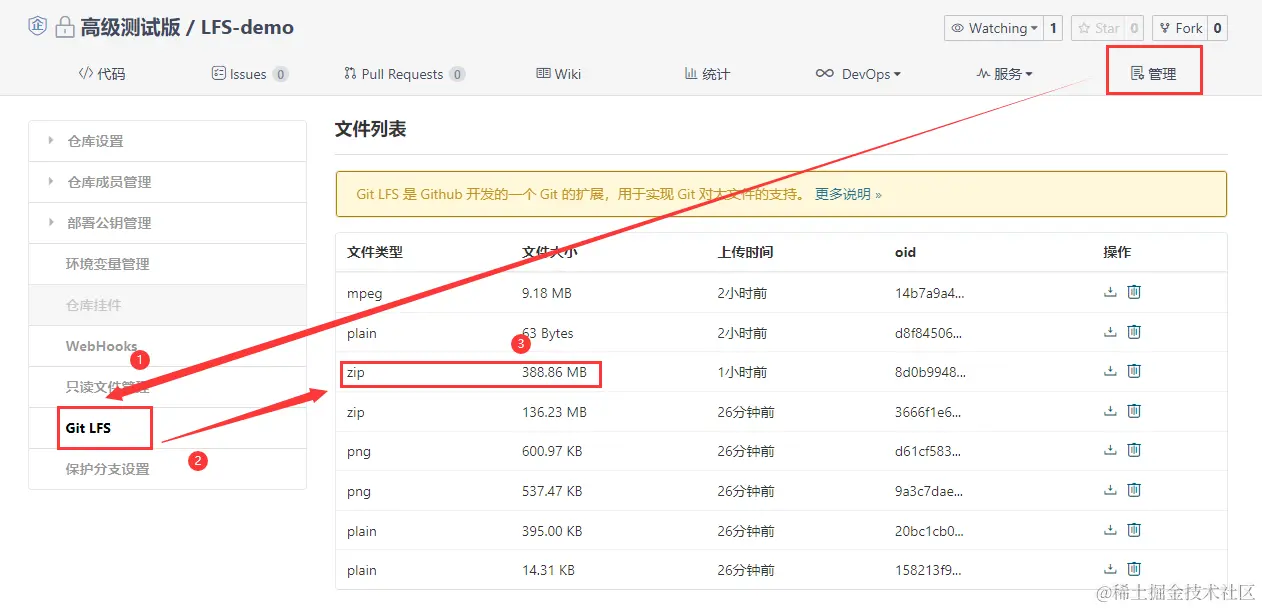Open the Wiki tab
1262x609 pixels.
point(559,74)
